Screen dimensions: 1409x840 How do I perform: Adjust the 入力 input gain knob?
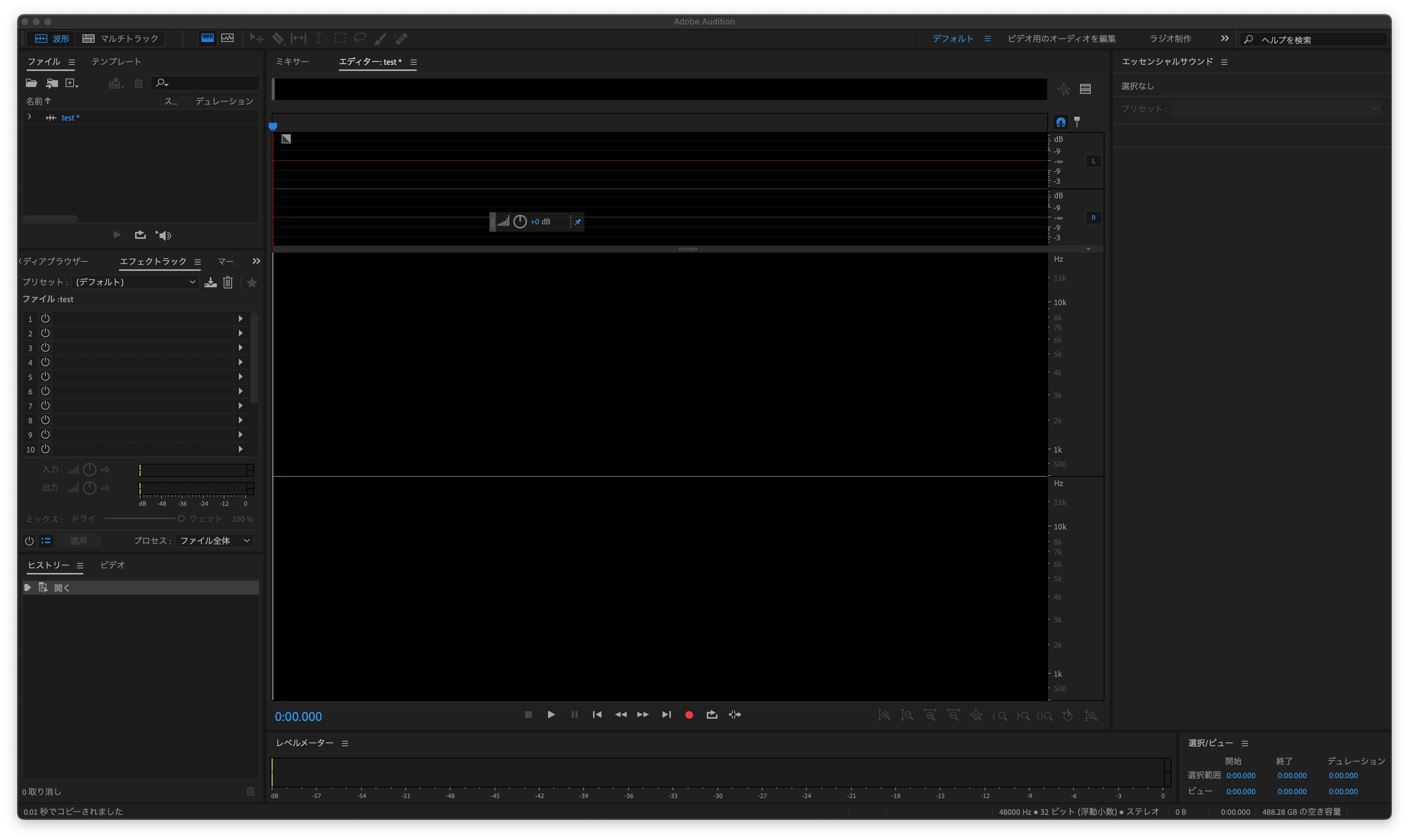pos(89,469)
